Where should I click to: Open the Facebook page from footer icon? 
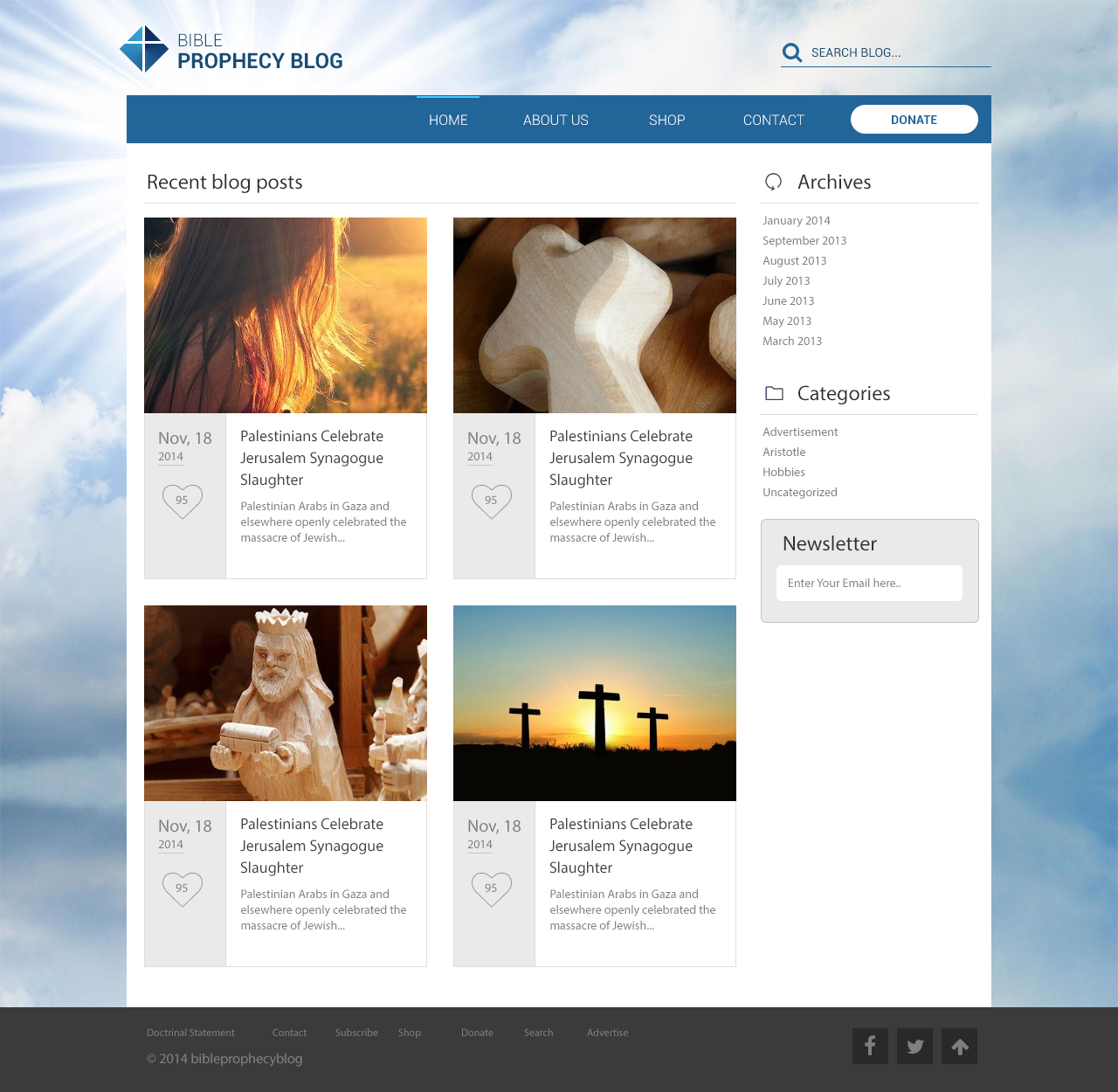click(x=870, y=1047)
